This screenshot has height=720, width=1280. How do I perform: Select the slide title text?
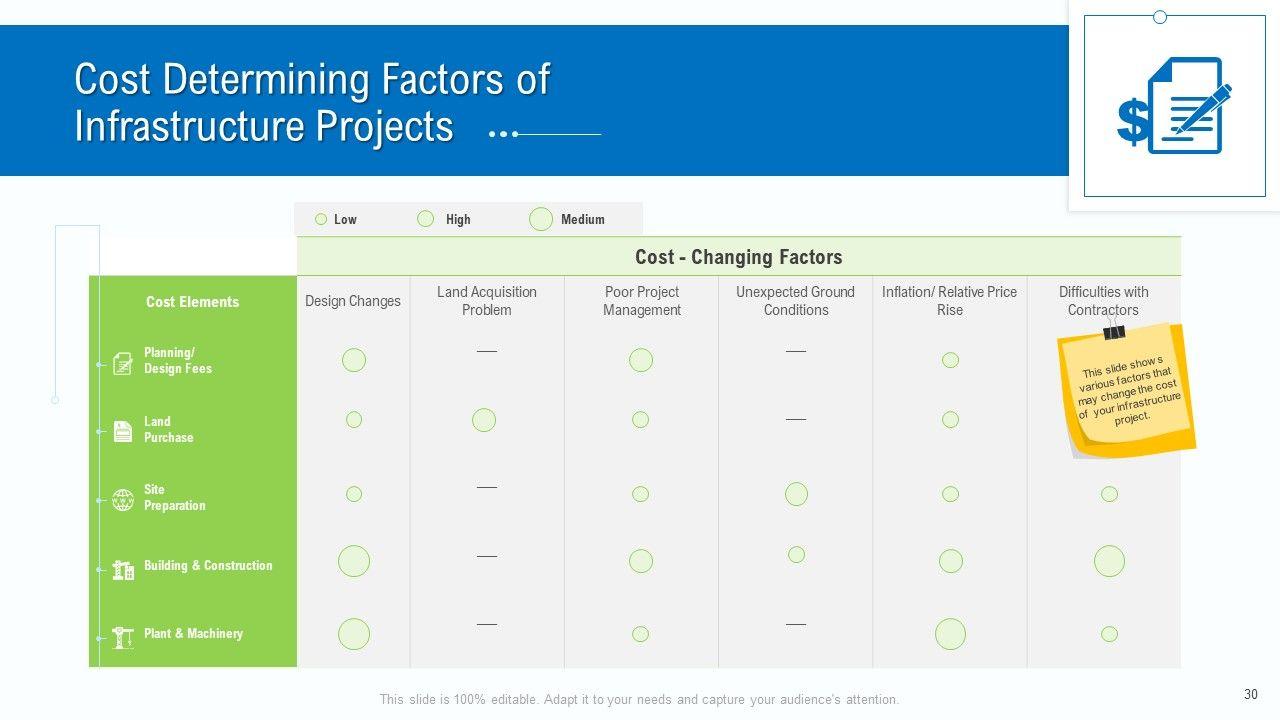[312, 103]
